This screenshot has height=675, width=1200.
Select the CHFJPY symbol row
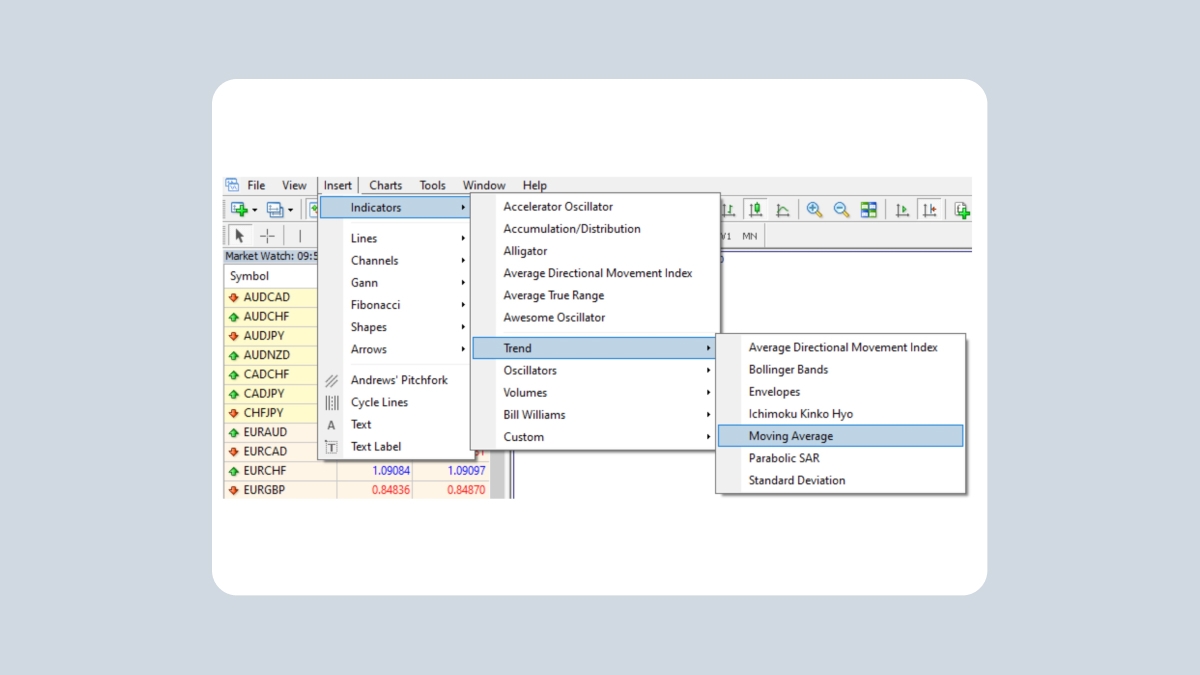270,413
